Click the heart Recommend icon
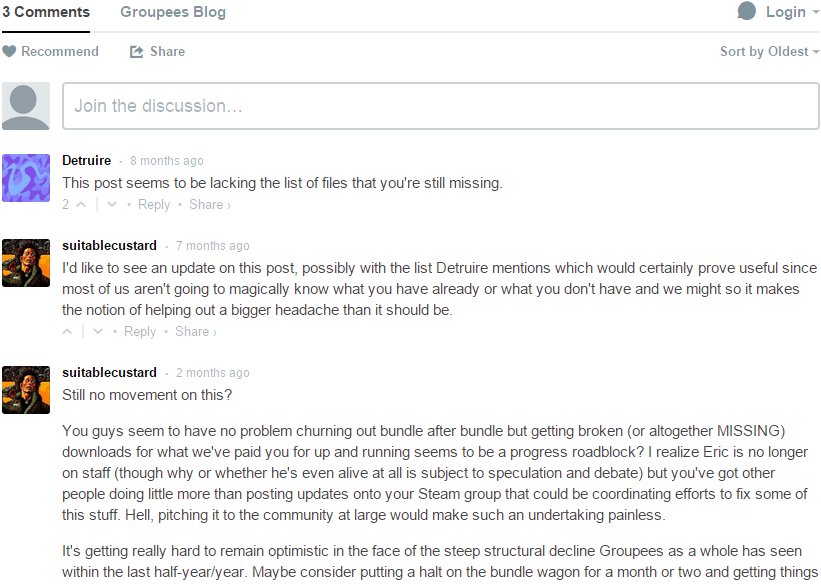 coord(9,51)
